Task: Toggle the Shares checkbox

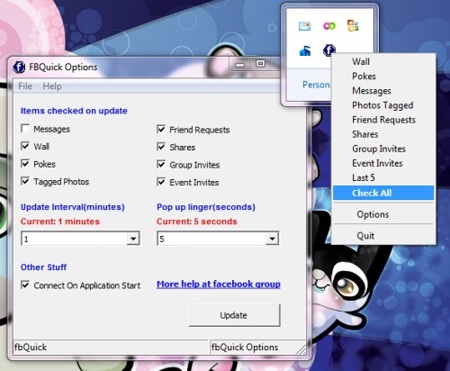Action: click(161, 147)
